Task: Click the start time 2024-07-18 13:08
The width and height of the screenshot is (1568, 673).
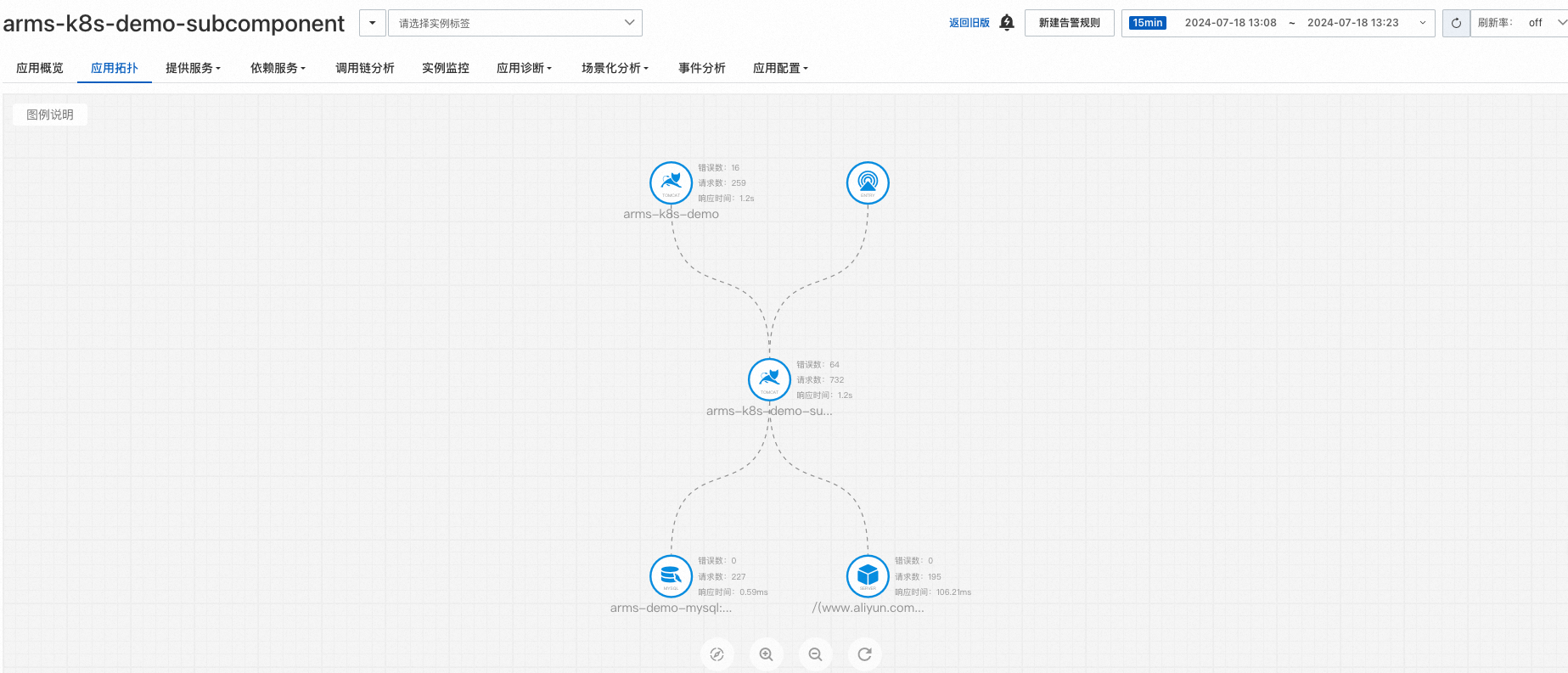Action: coord(1231,23)
